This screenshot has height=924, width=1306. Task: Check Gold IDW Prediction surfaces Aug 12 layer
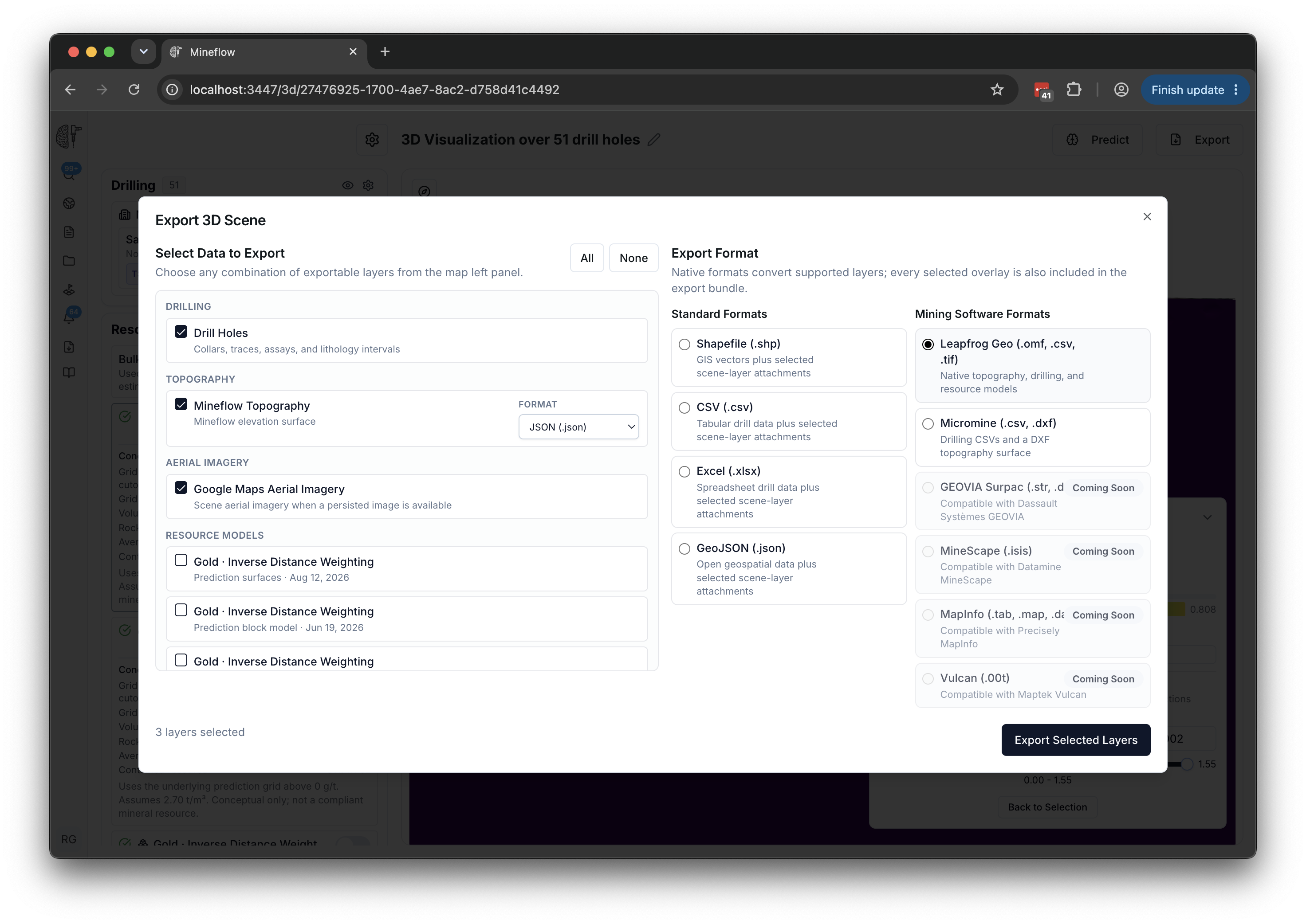(x=181, y=560)
